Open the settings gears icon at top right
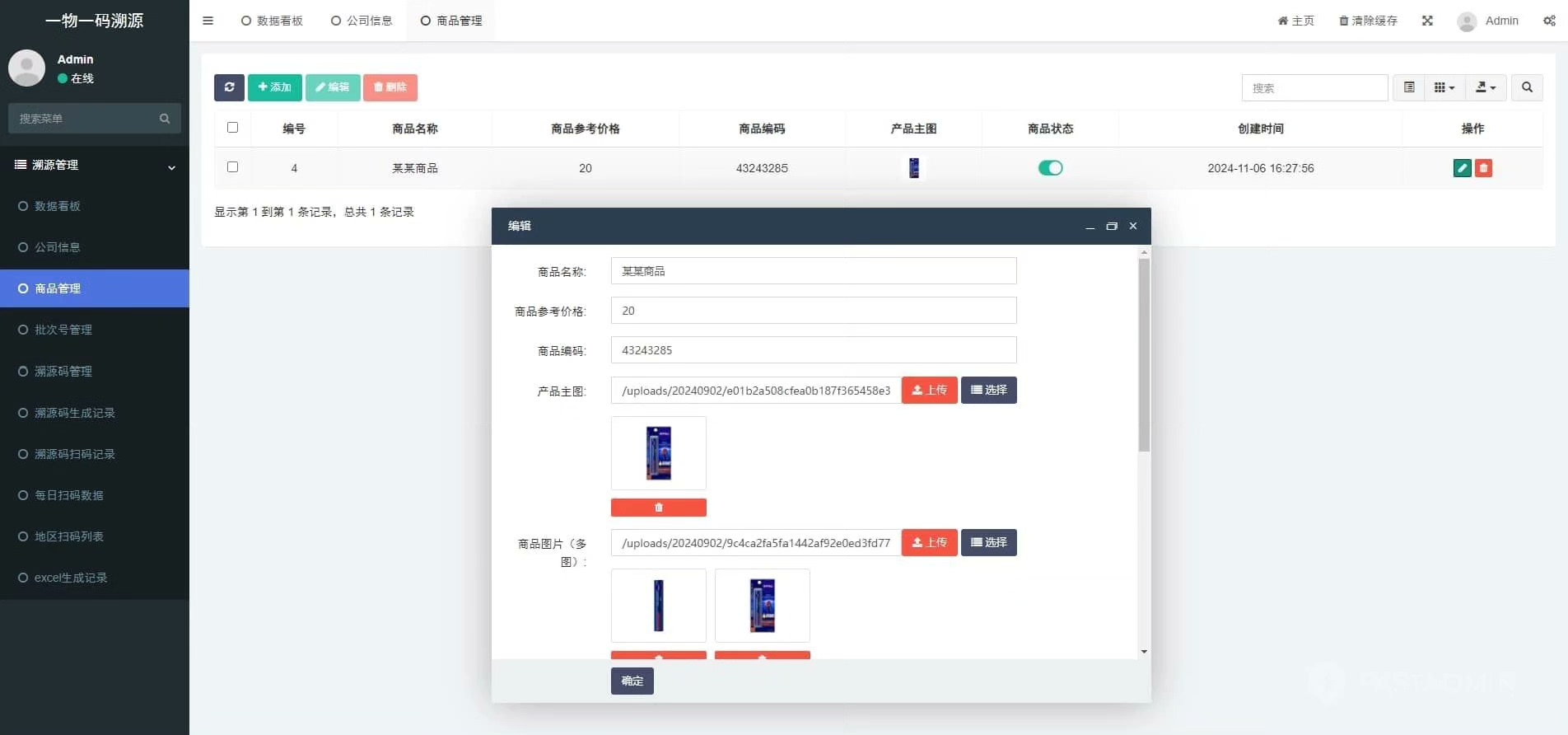 (1549, 21)
